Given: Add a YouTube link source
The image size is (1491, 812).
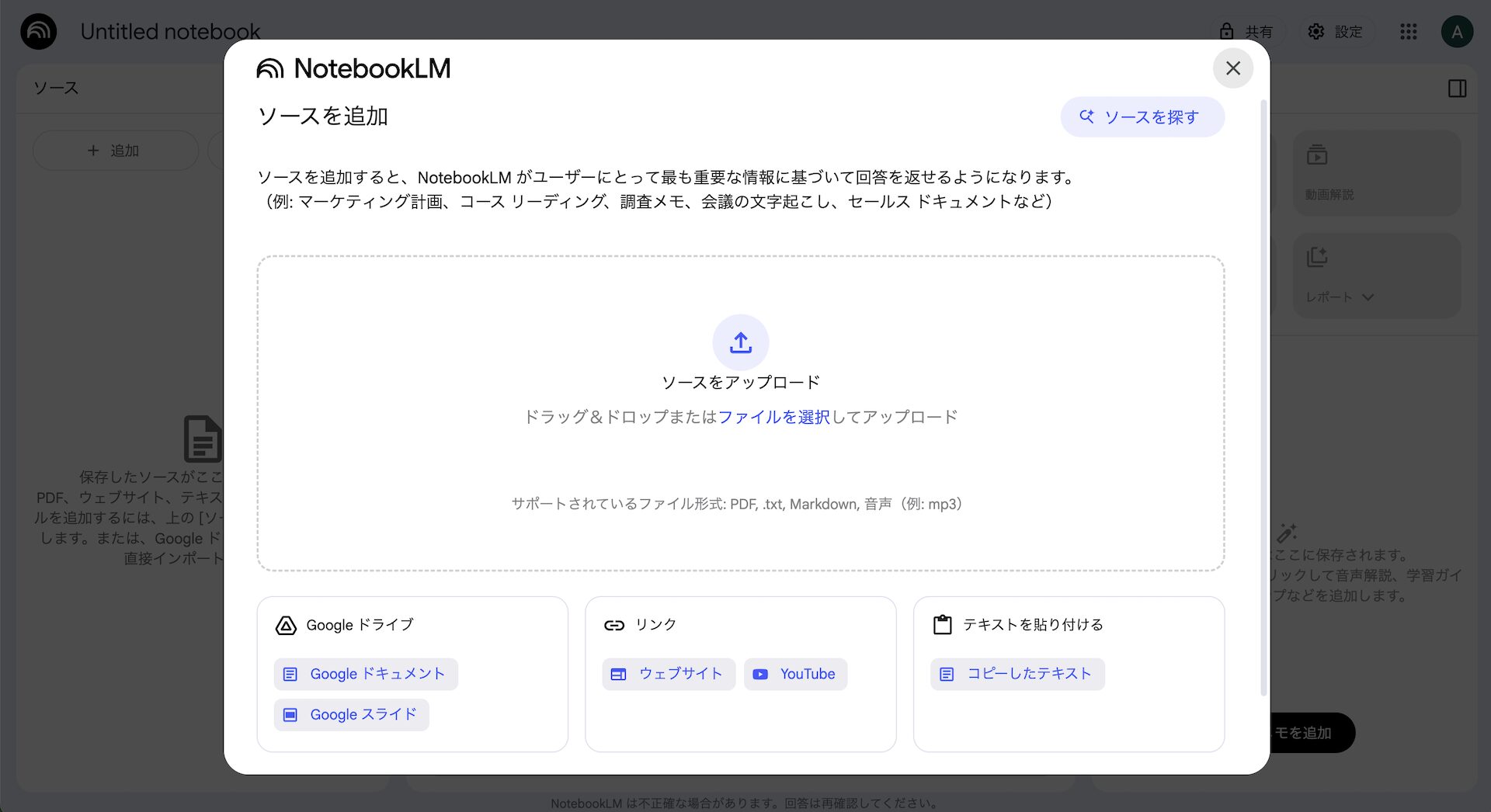Looking at the screenshot, I should [x=795, y=674].
